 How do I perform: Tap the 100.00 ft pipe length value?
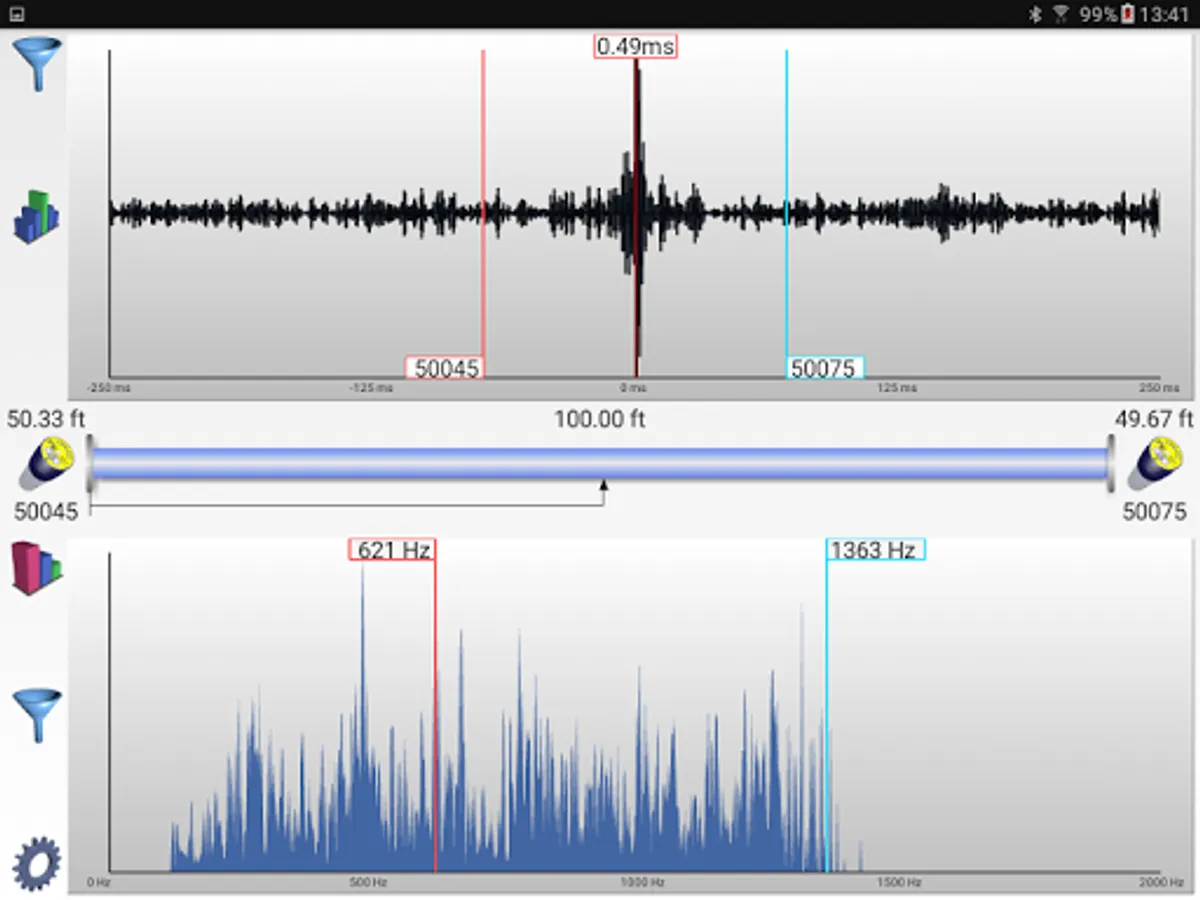pyautogui.click(x=600, y=419)
